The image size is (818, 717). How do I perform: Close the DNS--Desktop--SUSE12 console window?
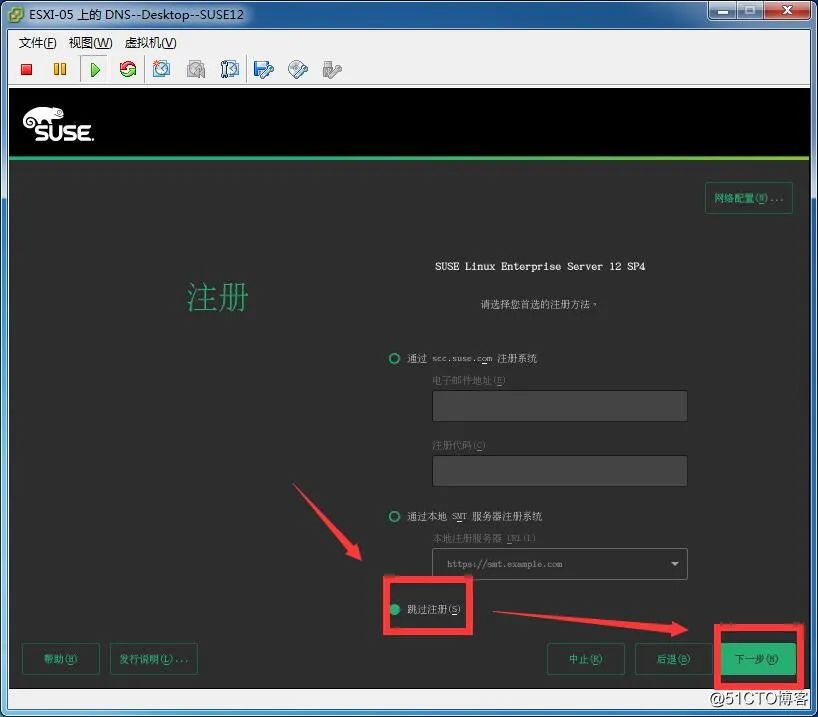(787, 11)
